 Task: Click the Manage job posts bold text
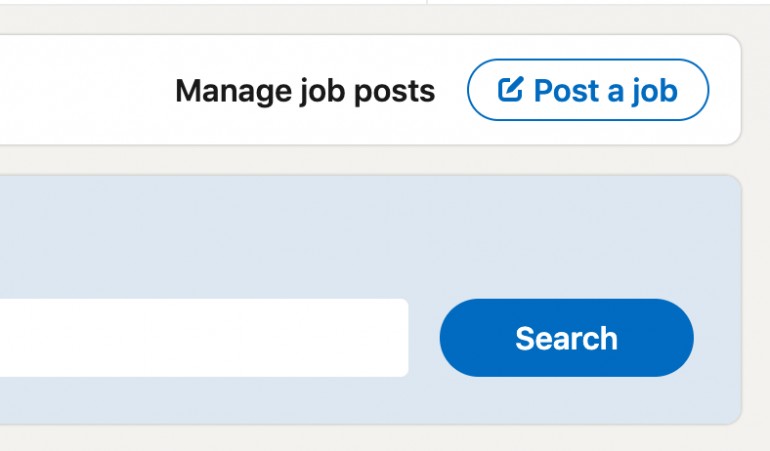point(305,91)
